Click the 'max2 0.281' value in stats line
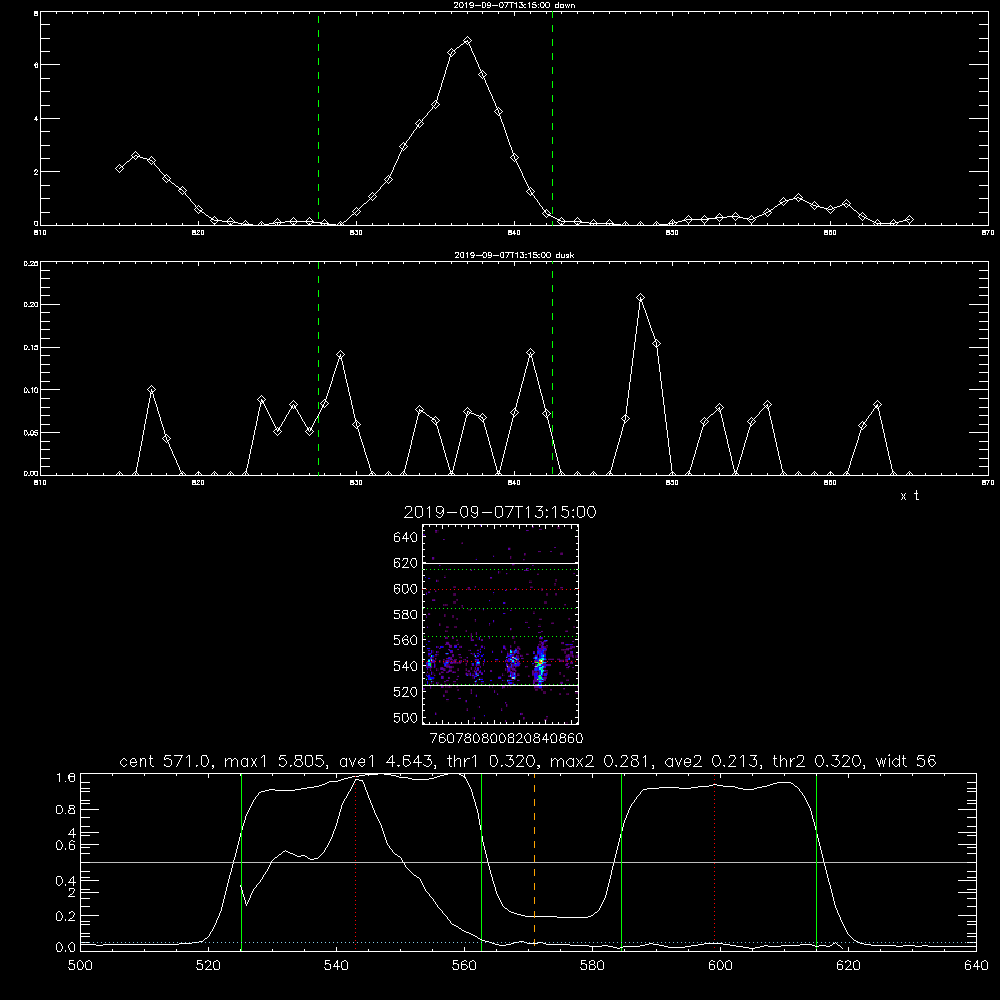 600,761
